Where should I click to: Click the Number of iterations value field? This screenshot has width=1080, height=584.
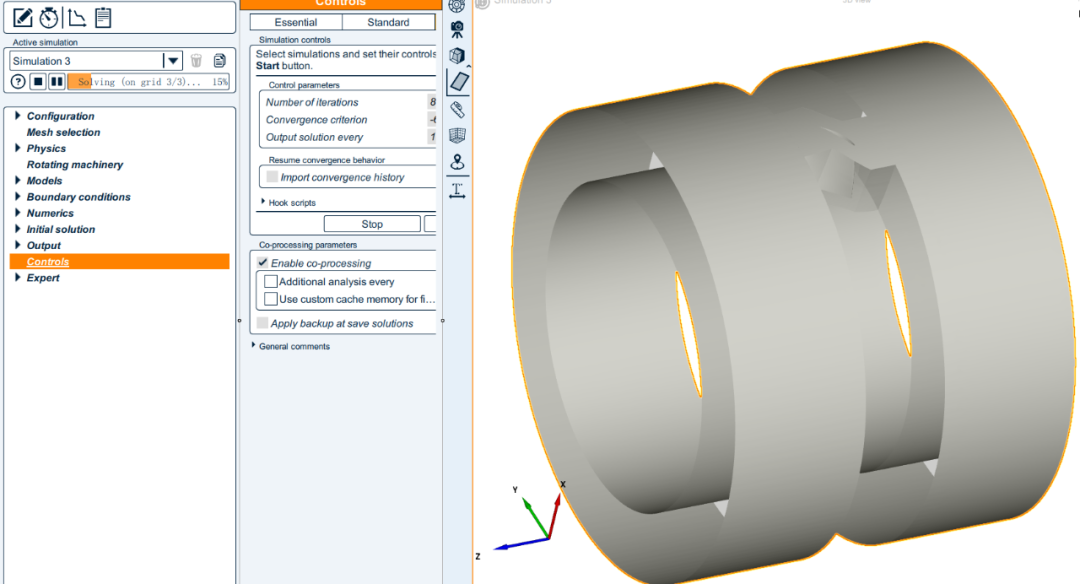[432, 102]
